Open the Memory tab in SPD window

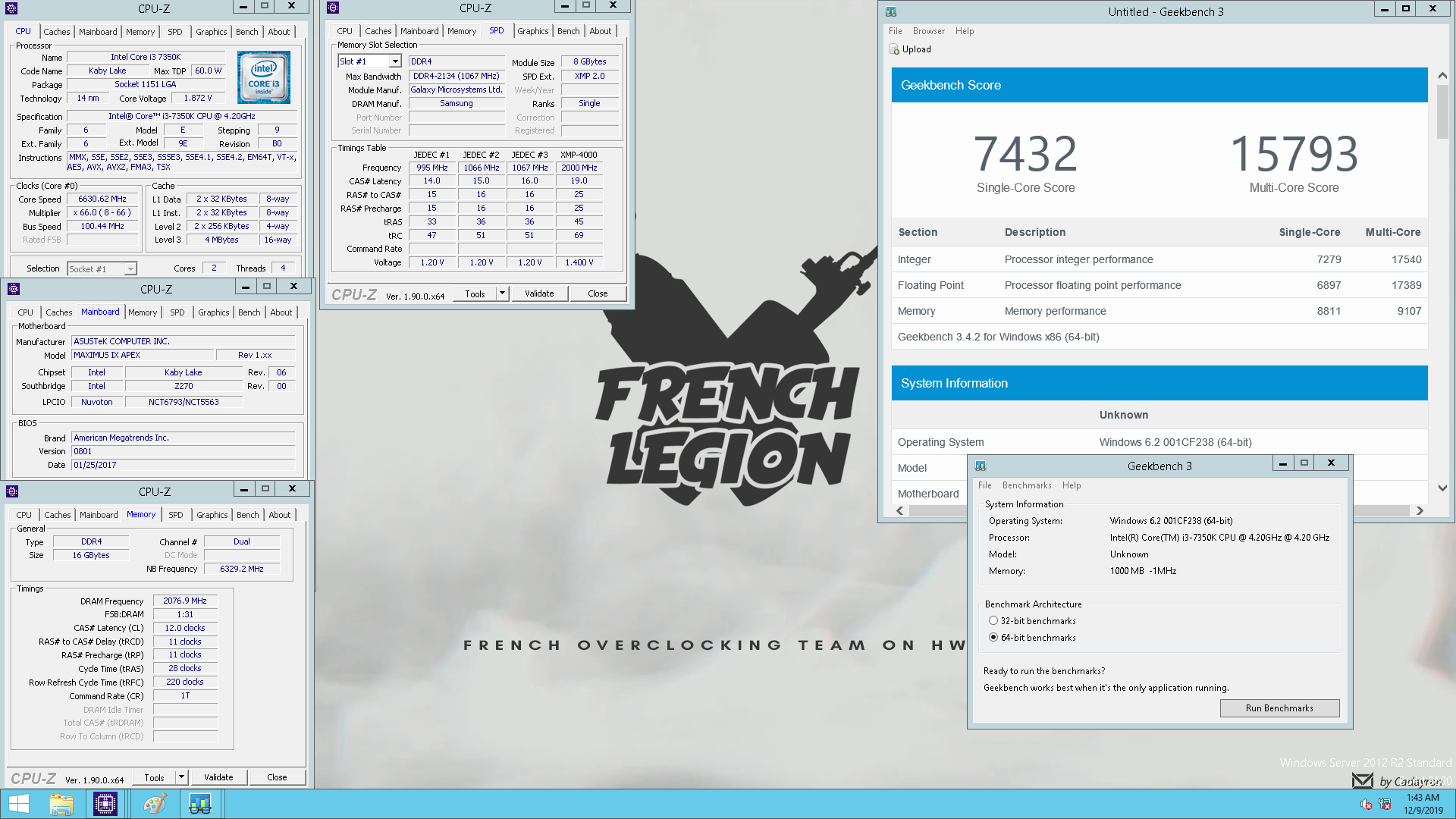point(461,31)
